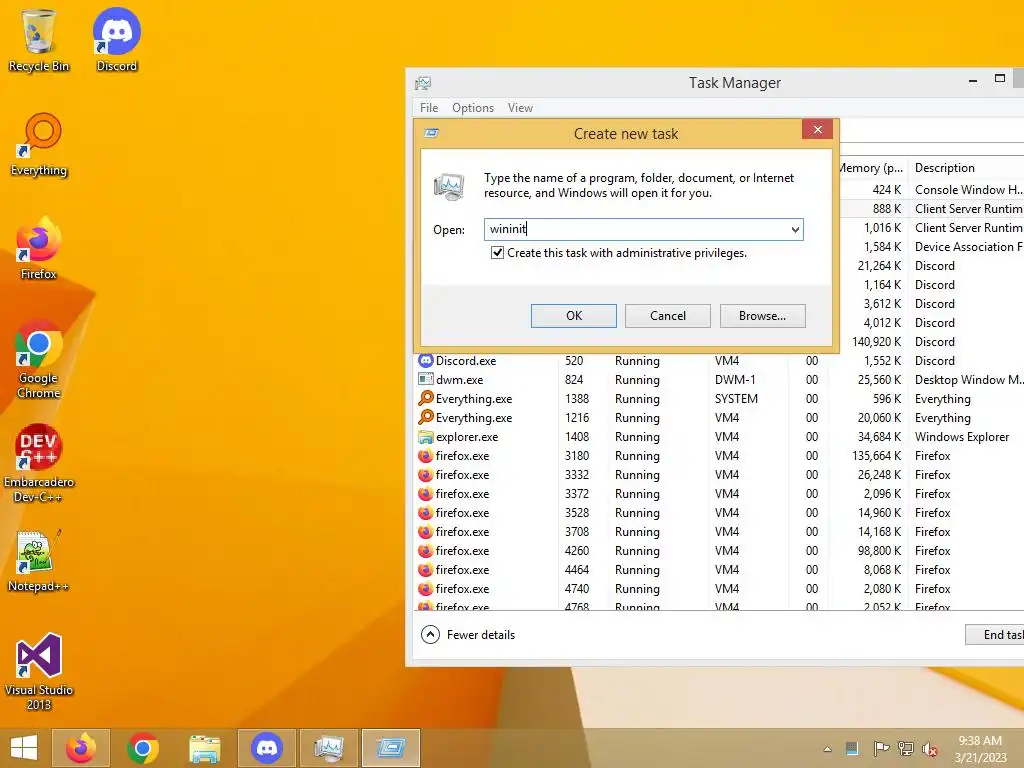This screenshot has width=1024, height=768.
Task: Select the Notepad++ desktop icon
Action: coord(39,561)
